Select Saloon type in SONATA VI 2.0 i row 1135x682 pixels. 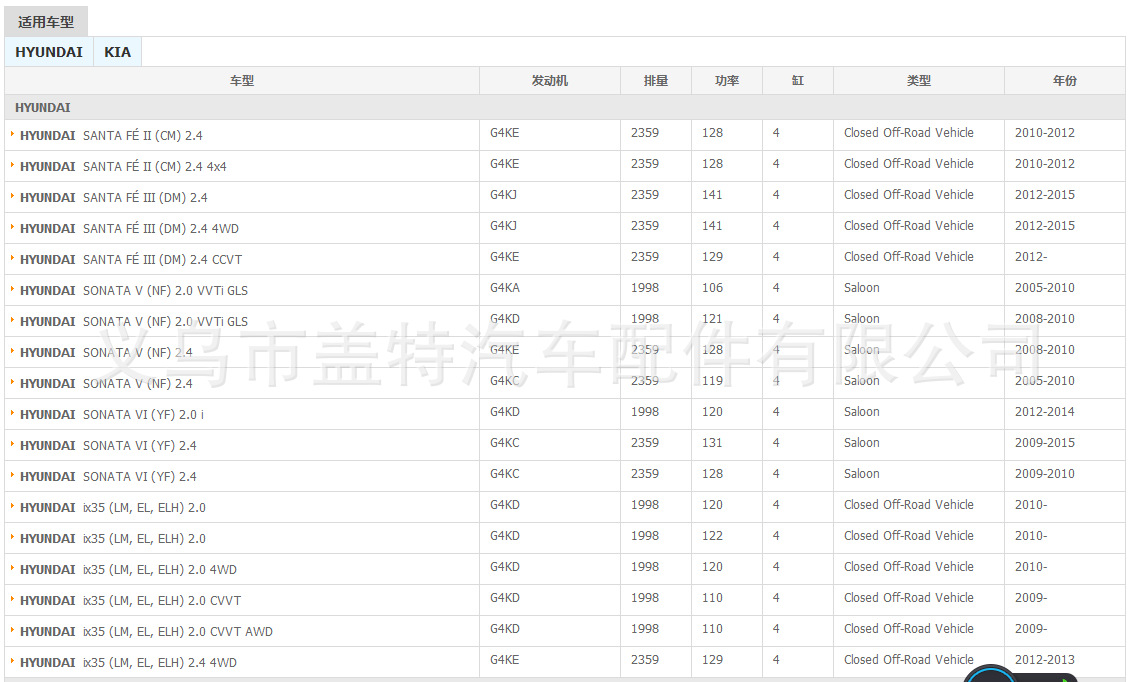[x=861, y=412]
